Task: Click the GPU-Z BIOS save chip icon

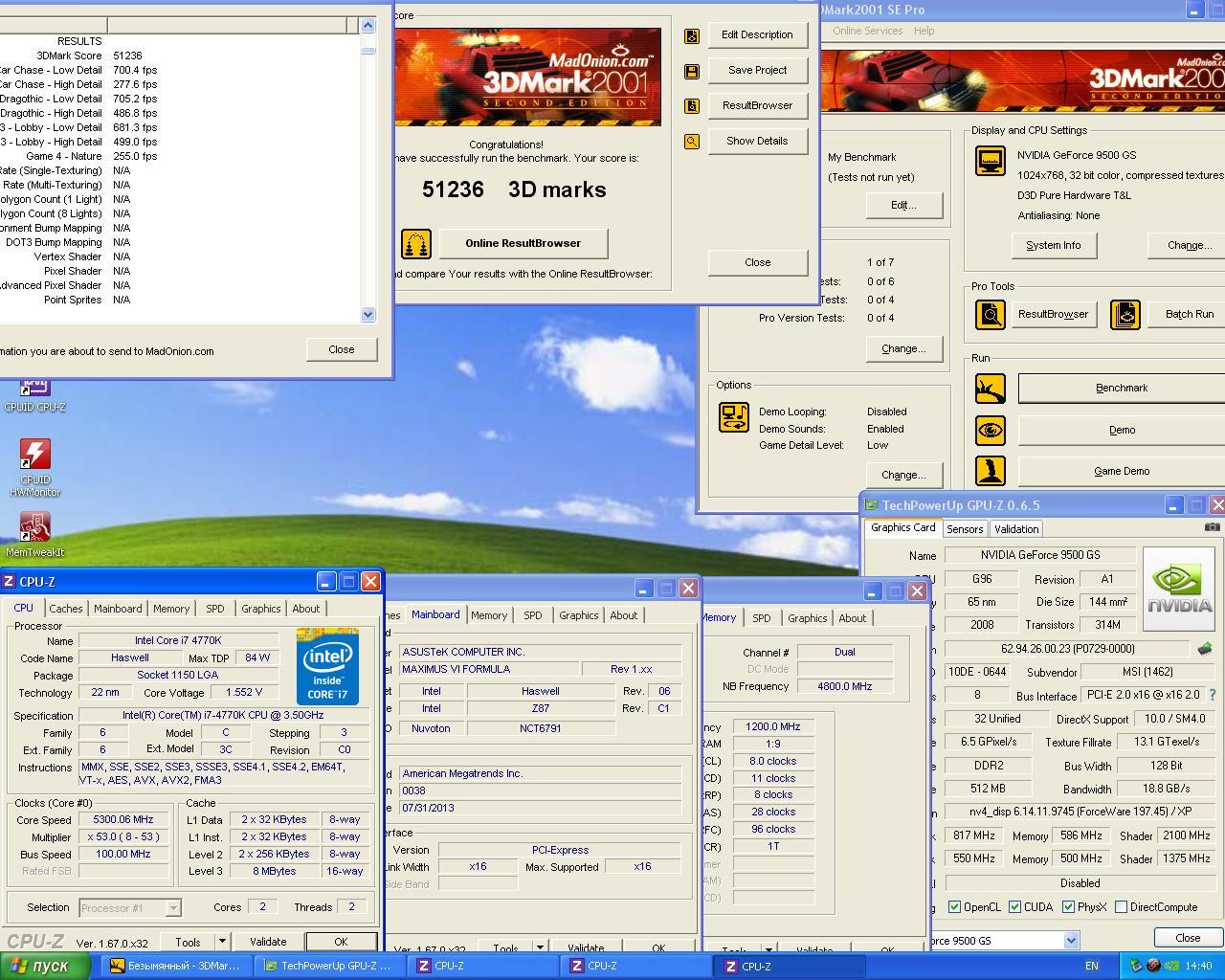Action: pyautogui.click(x=1205, y=649)
